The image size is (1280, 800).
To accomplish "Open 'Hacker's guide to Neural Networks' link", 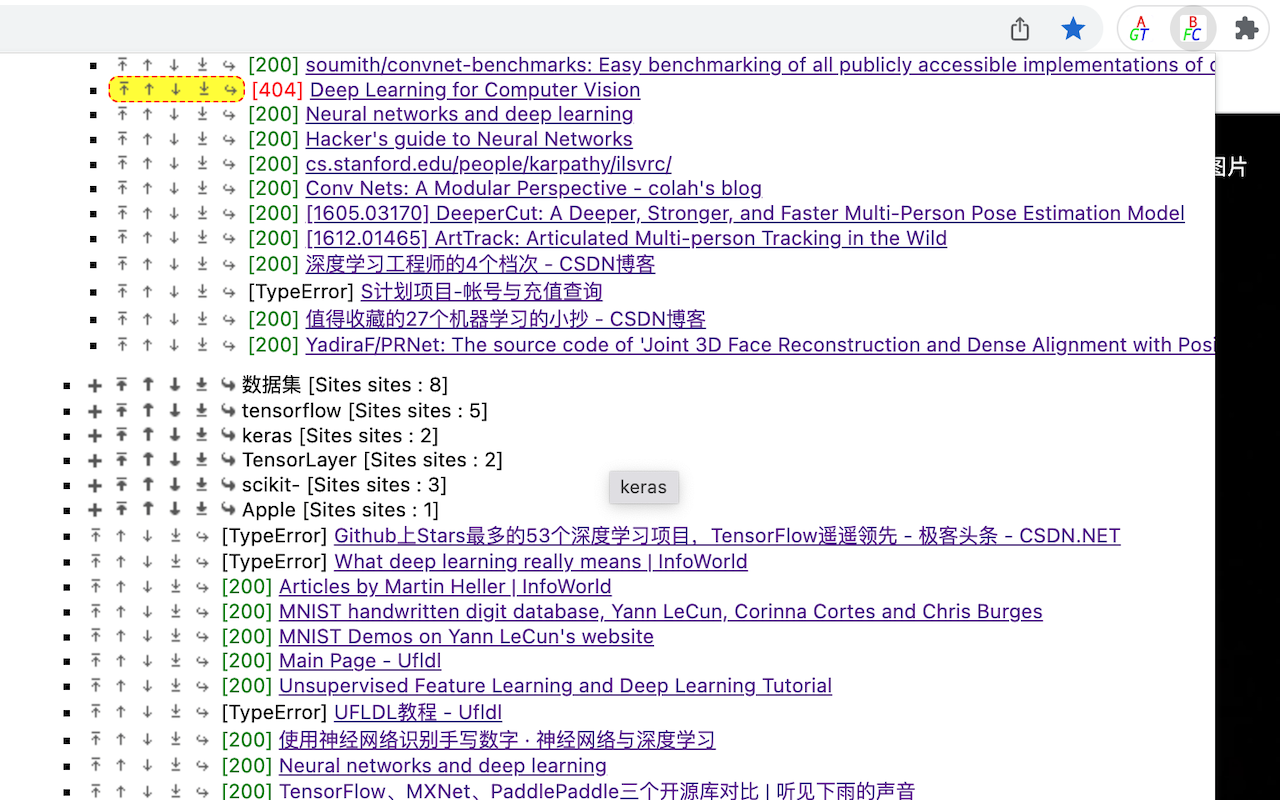I will [469, 139].
